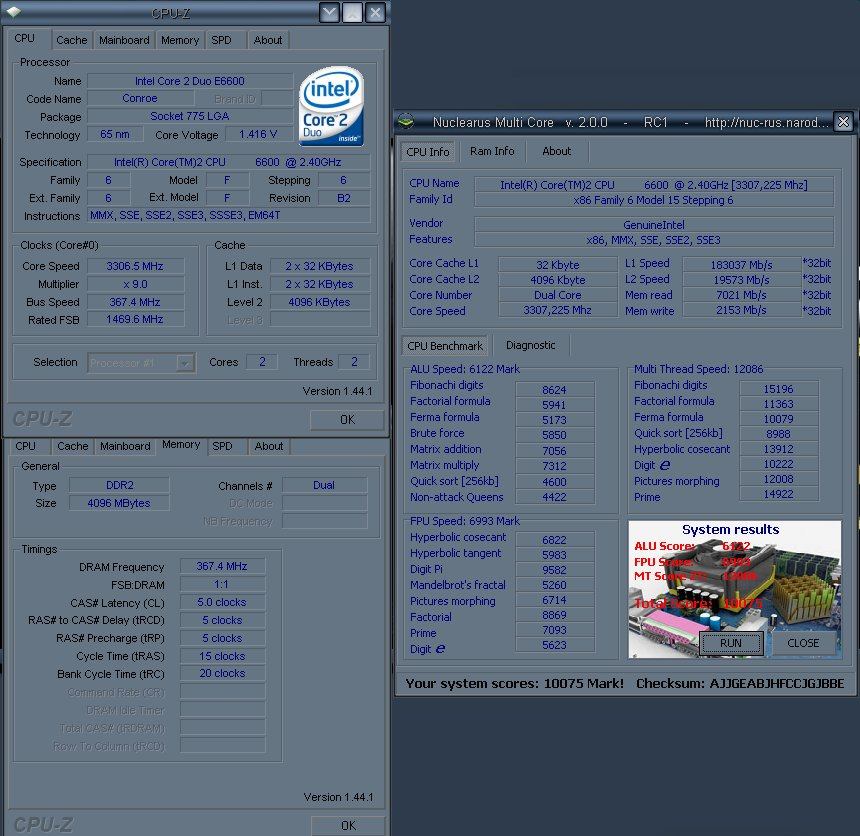The width and height of the screenshot is (860, 836).
Task: Close the Nuclearus Multi Core window
Action: (x=844, y=121)
